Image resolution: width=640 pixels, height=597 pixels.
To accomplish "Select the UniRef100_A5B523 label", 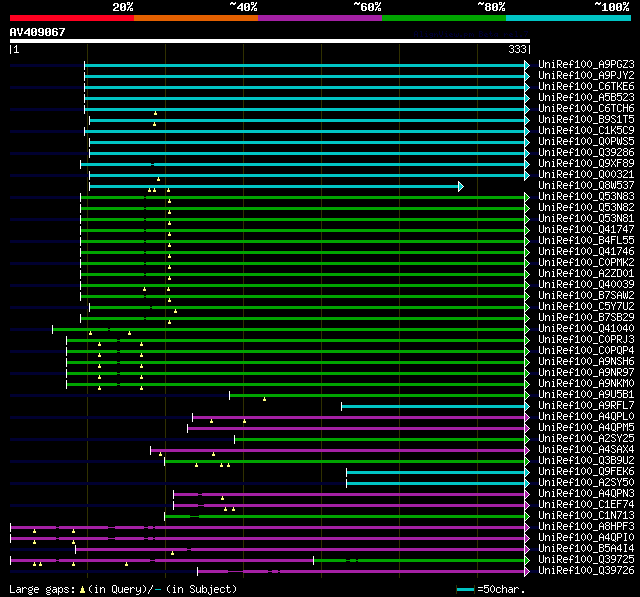I will 586,98.
